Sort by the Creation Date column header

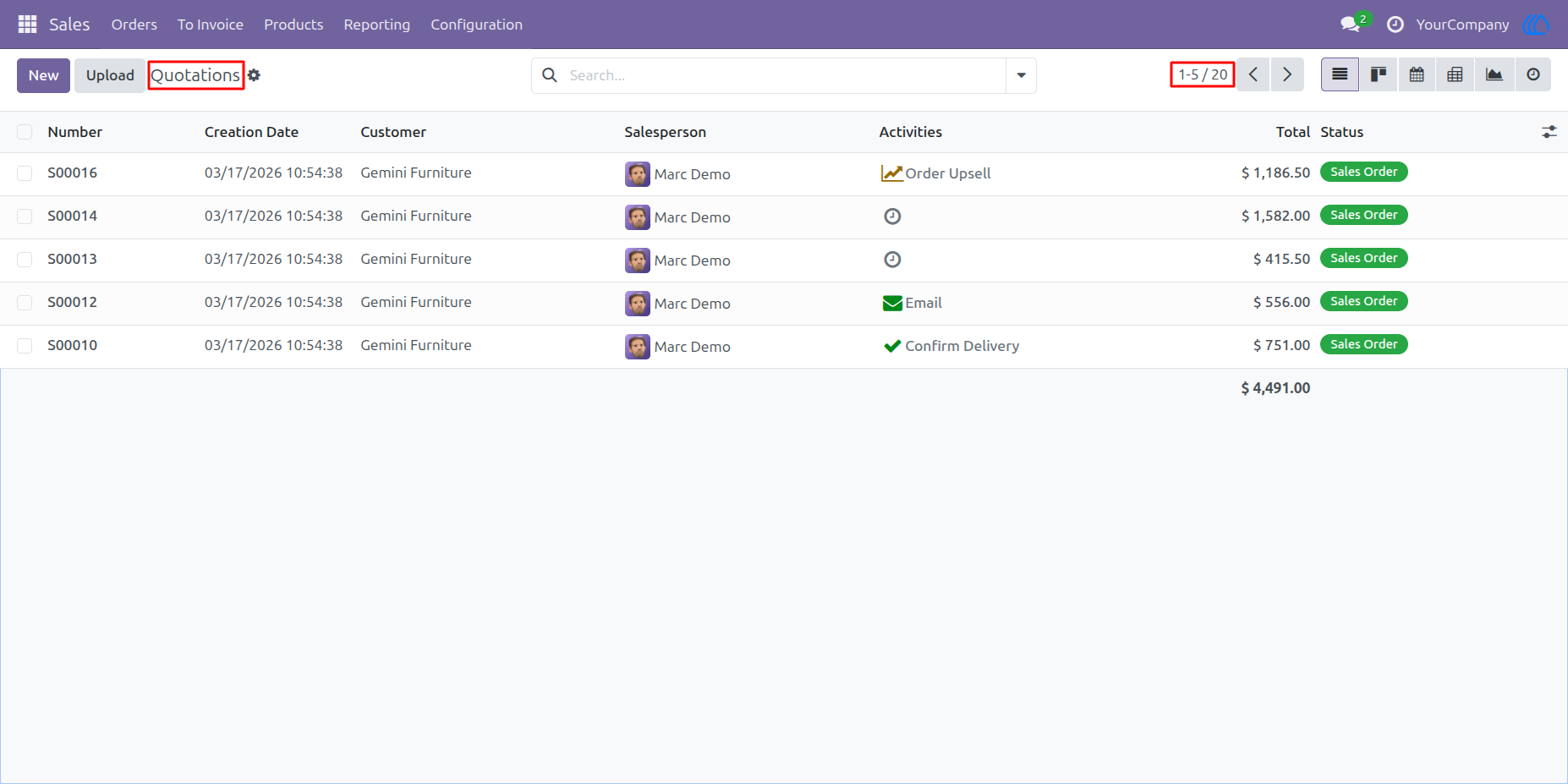click(251, 132)
